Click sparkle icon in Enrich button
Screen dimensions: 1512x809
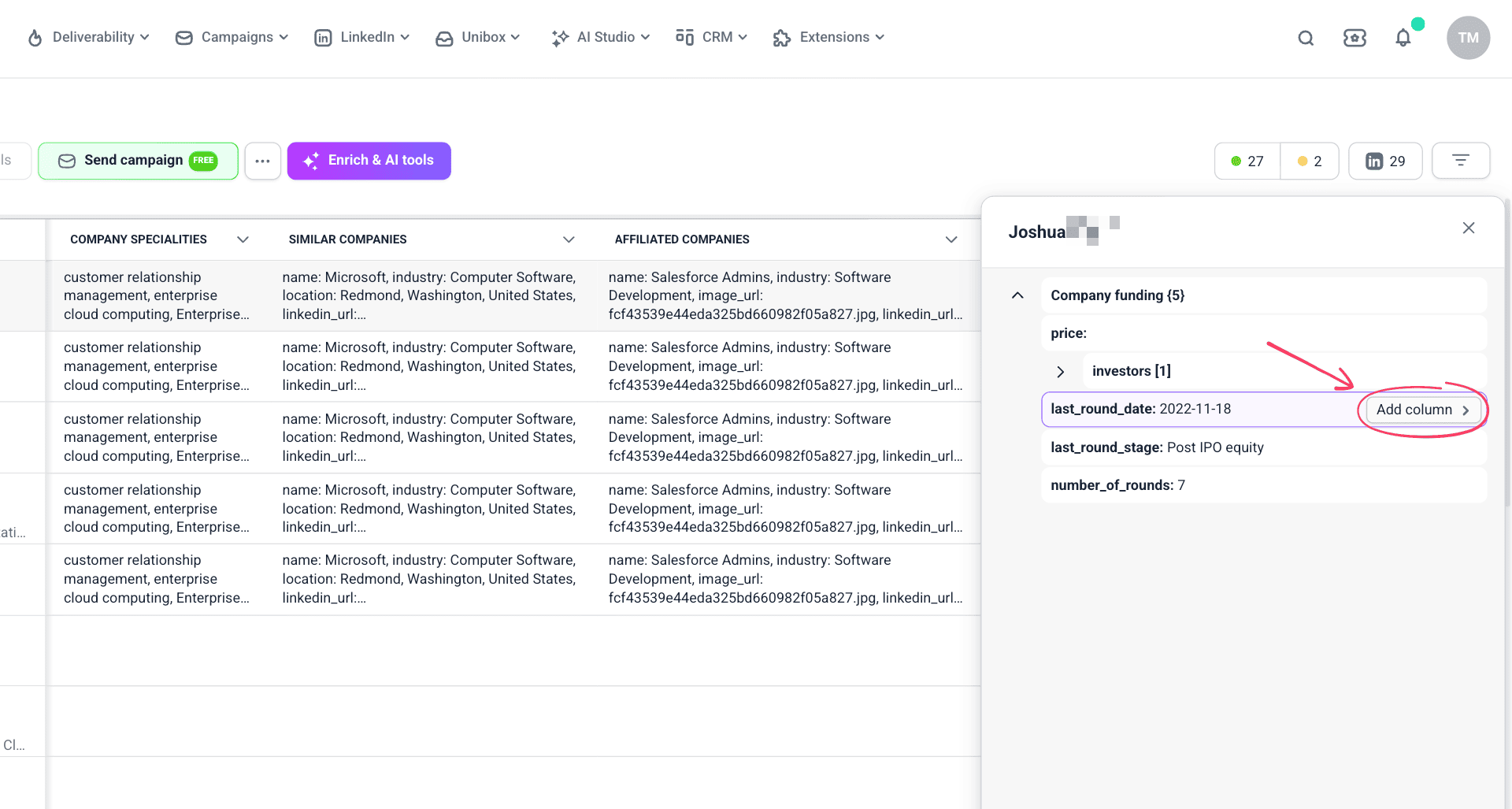[311, 161]
